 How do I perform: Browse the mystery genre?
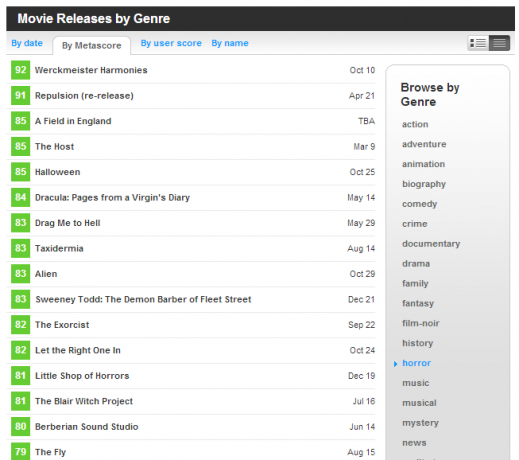tap(420, 423)
